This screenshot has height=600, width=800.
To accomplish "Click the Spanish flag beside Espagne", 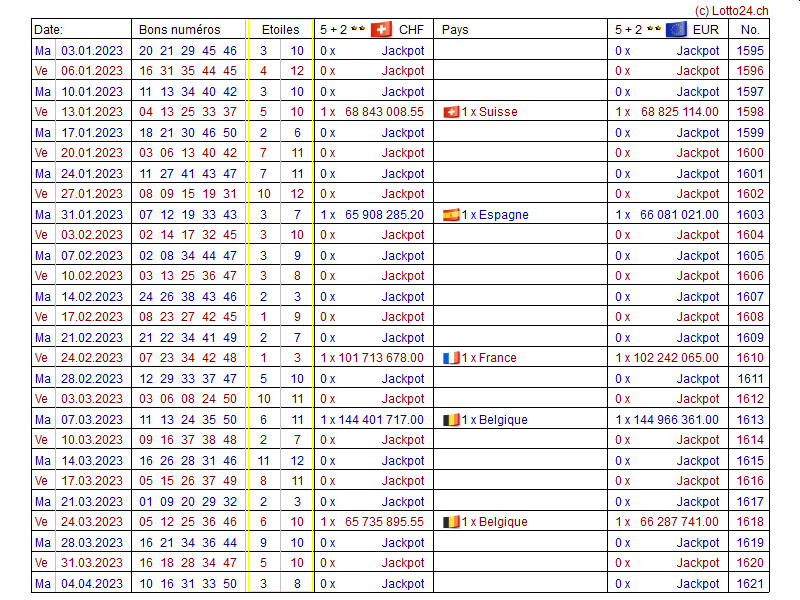I will (451, 215).
